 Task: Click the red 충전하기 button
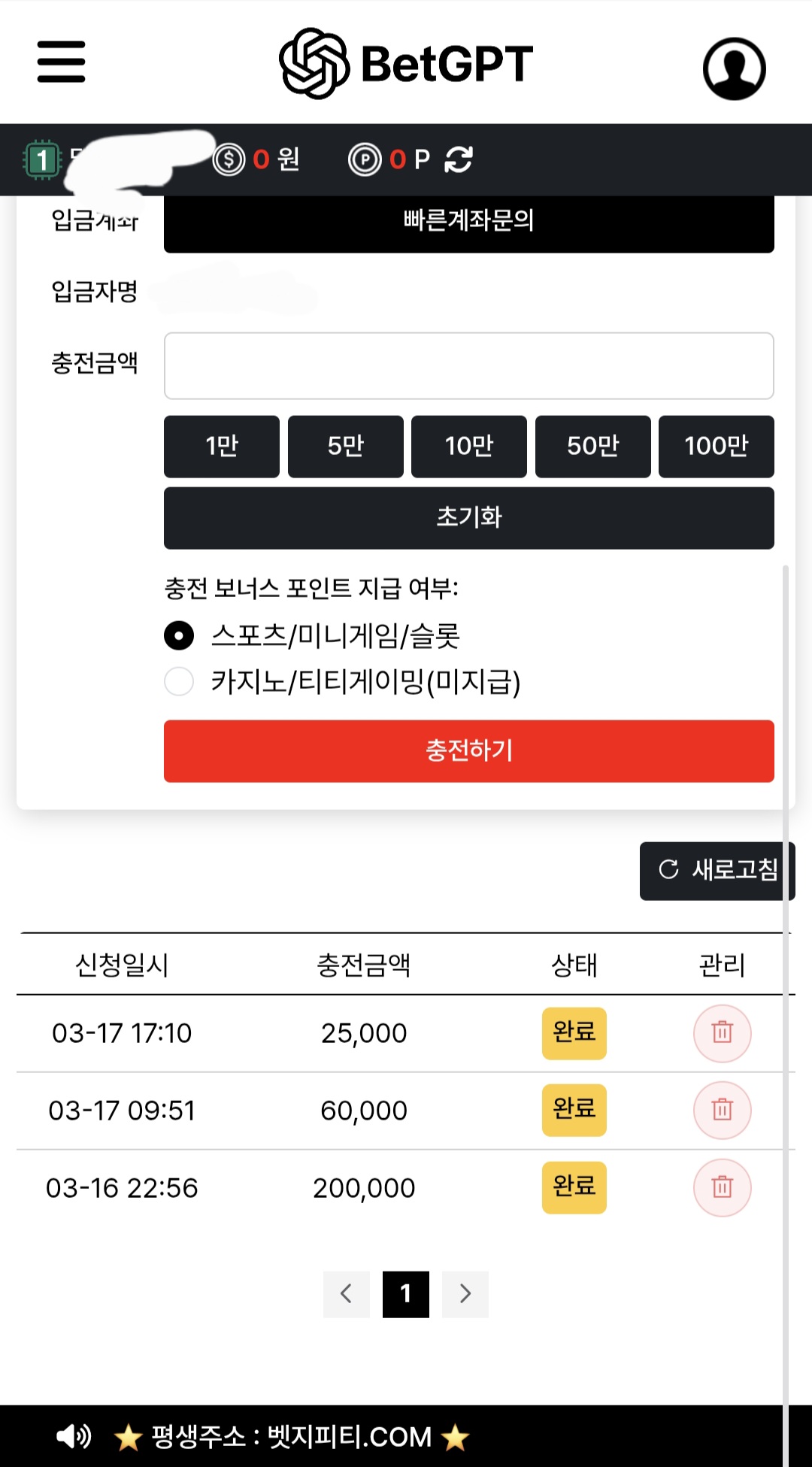tap(469, 751)
